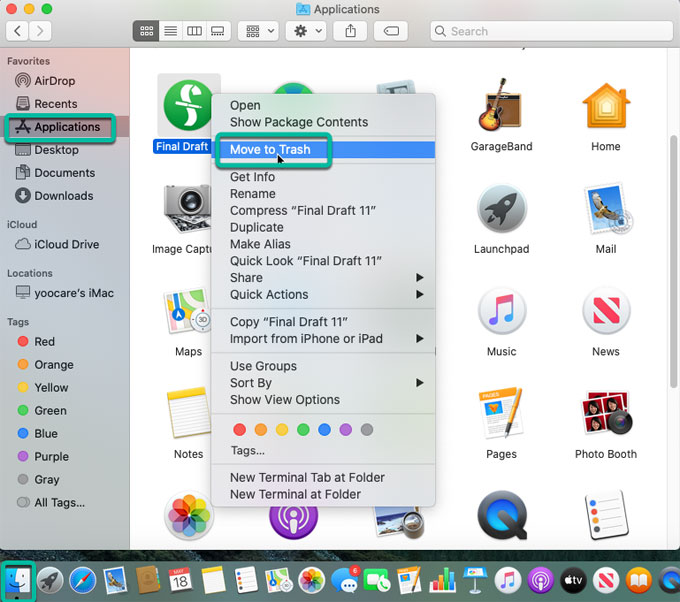680x602 pixels.
Task: Select the Reminders app icon in Finder
Action: (x=606, y=515)
